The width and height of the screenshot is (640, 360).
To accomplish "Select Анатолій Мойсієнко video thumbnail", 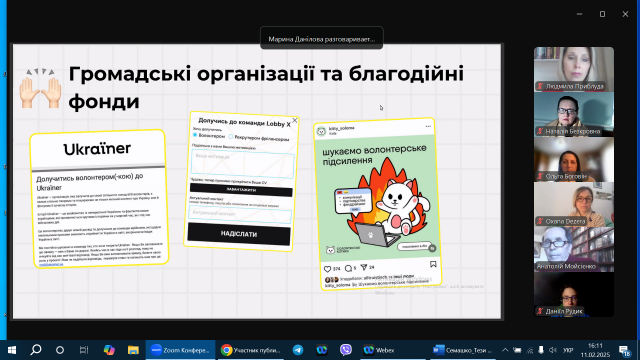I will (x=574, y=249).
